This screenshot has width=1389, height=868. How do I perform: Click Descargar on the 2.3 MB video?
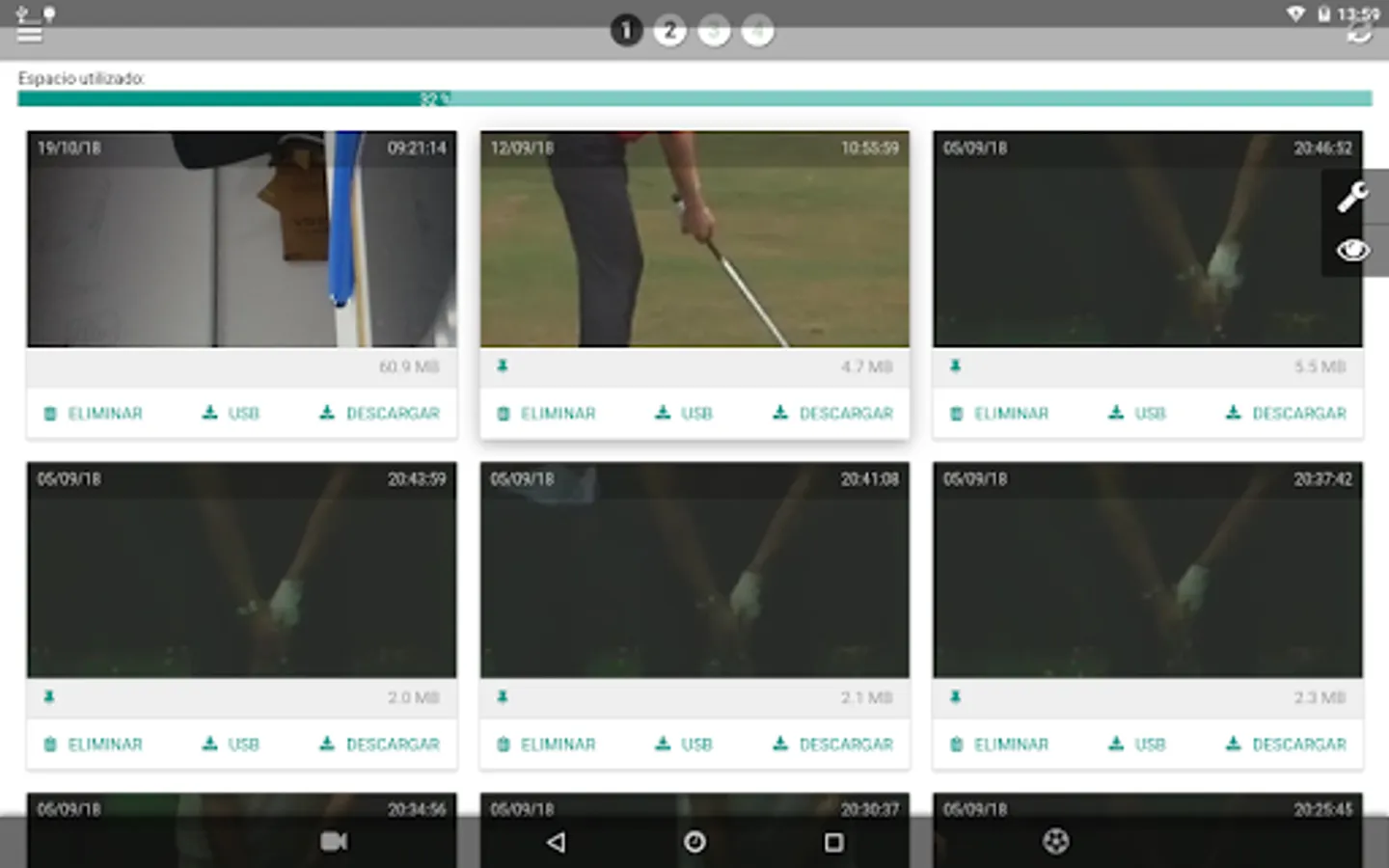pyautogui.click(x=1286, y=745)
